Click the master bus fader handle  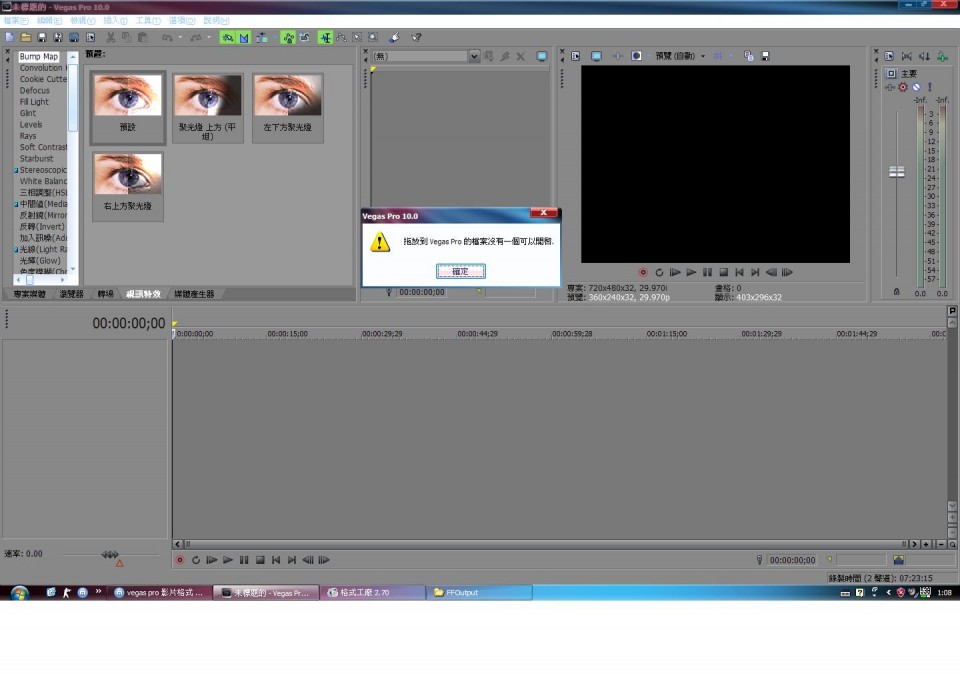tap(896, 172)
